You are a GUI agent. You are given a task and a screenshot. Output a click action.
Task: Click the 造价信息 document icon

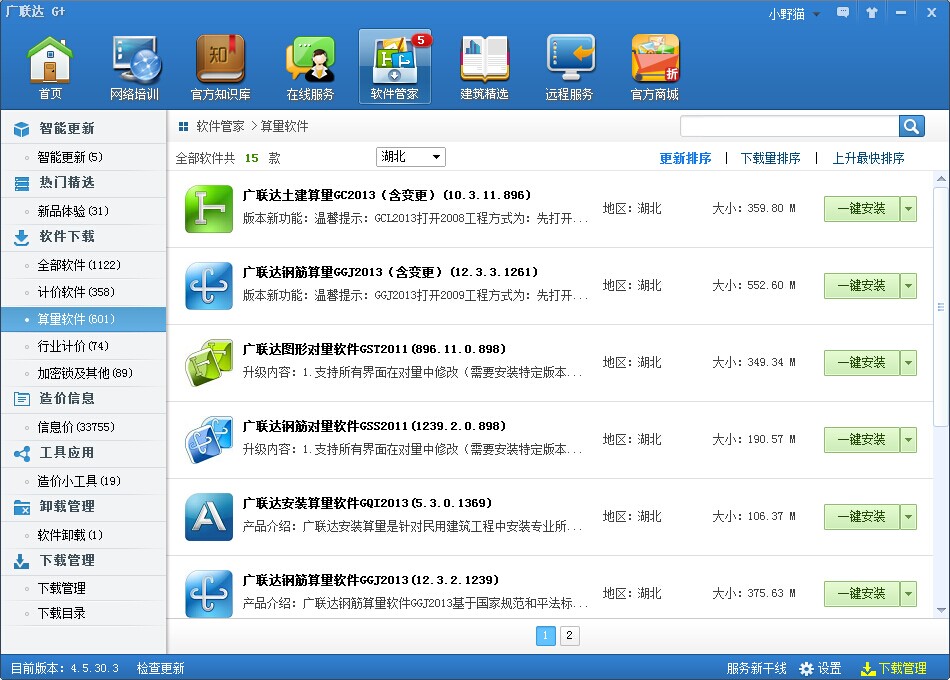pos(21,399)
